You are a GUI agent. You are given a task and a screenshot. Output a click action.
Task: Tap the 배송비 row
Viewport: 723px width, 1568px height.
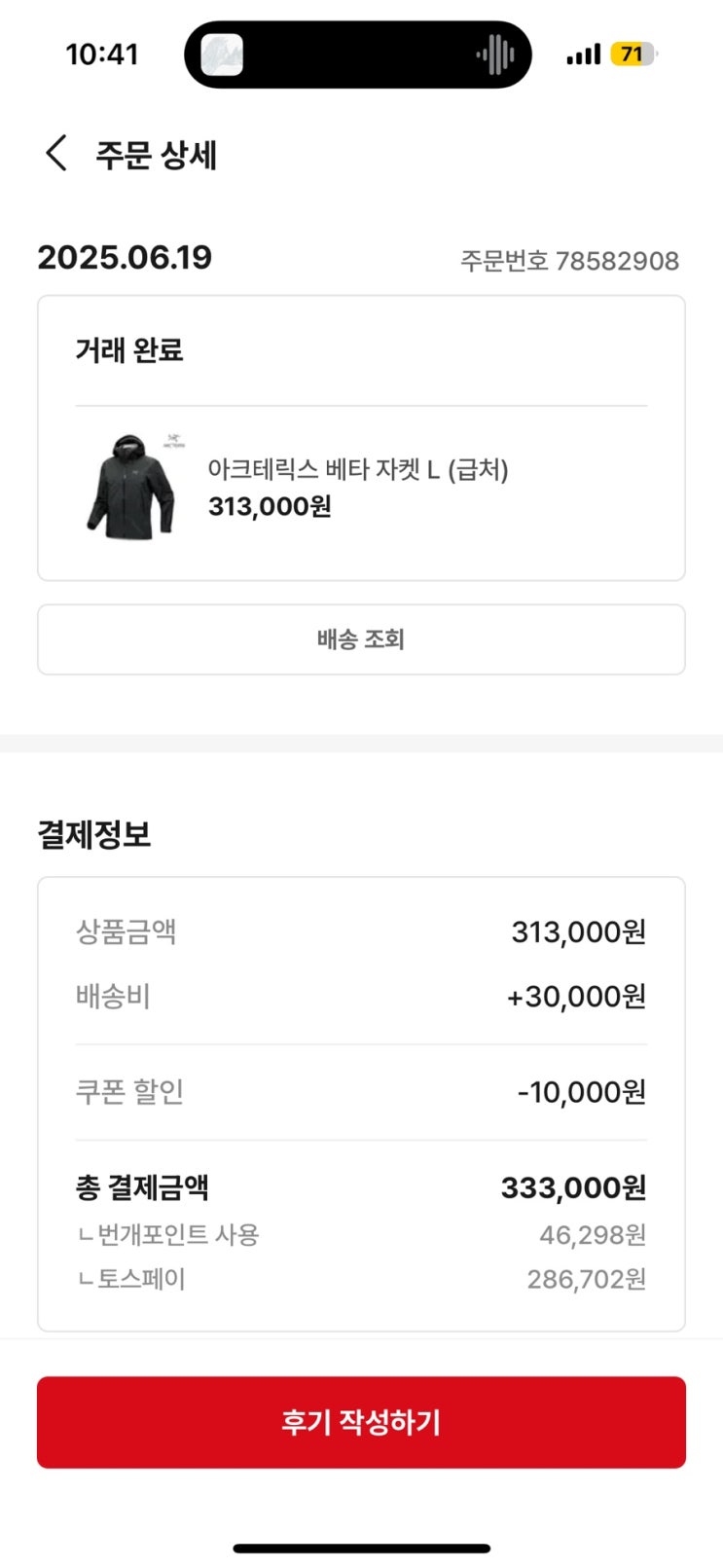pyautogui.click(x=361, y=997)
